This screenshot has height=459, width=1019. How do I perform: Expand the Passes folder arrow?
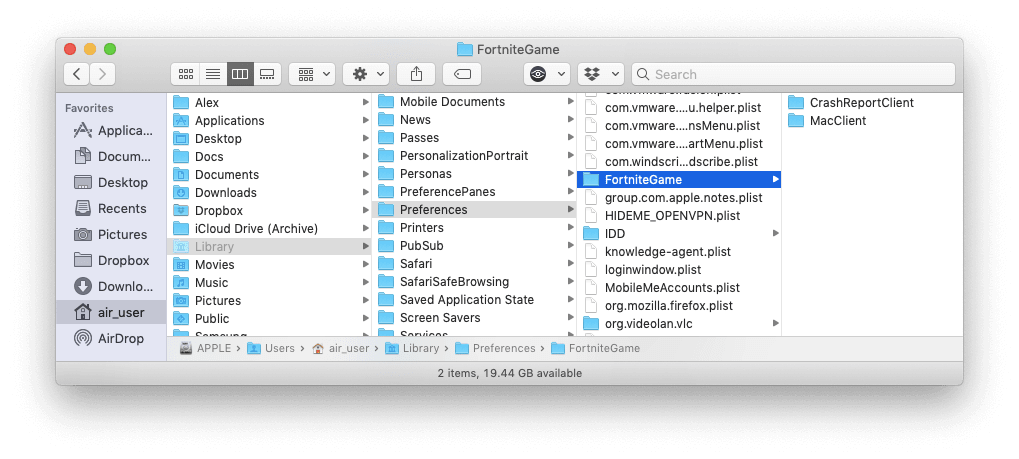pos(570,138)
